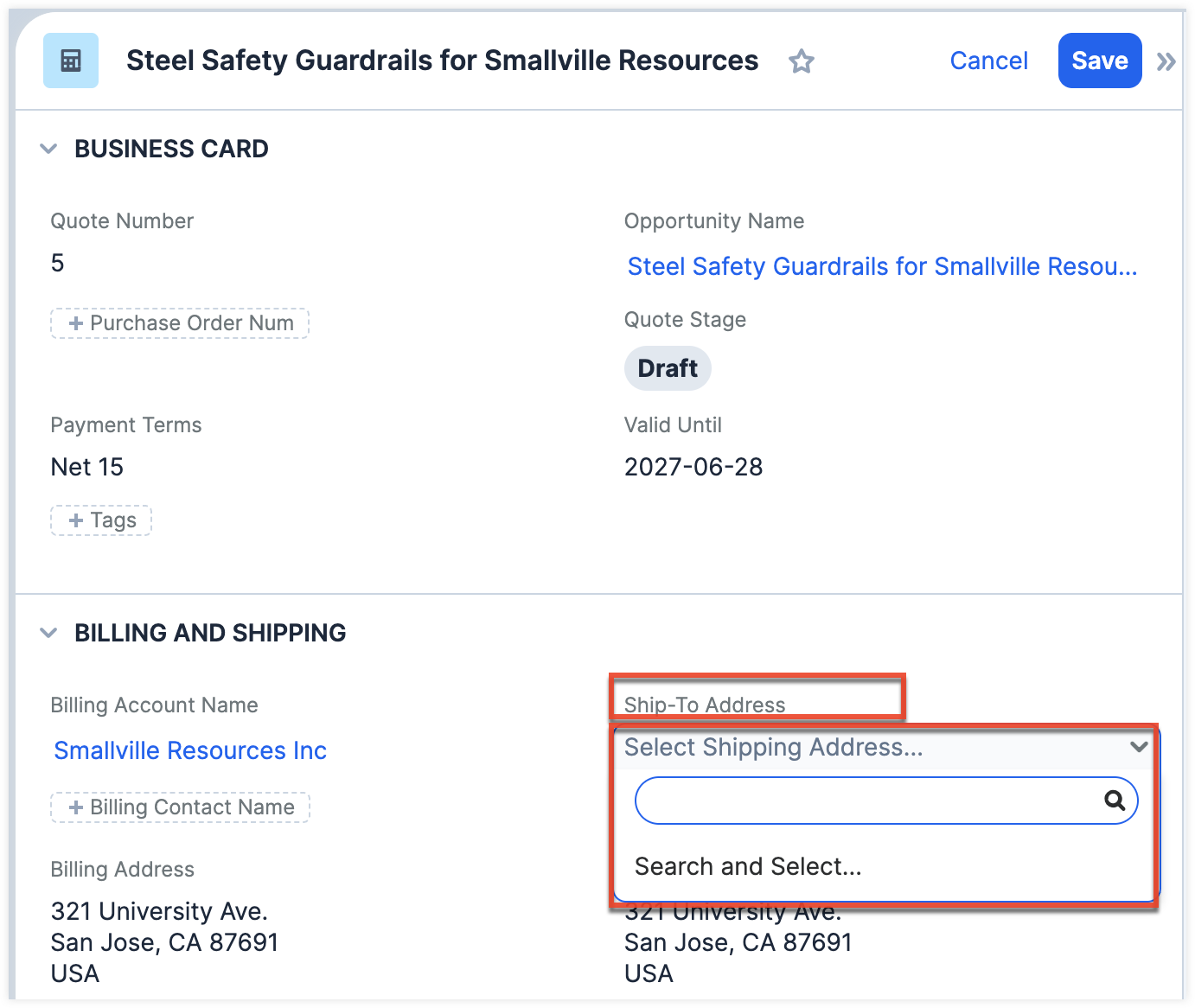Focus the shipping address search field
The height and width of the screenshot is (1008, 1195).
click(x=885, y=801)
